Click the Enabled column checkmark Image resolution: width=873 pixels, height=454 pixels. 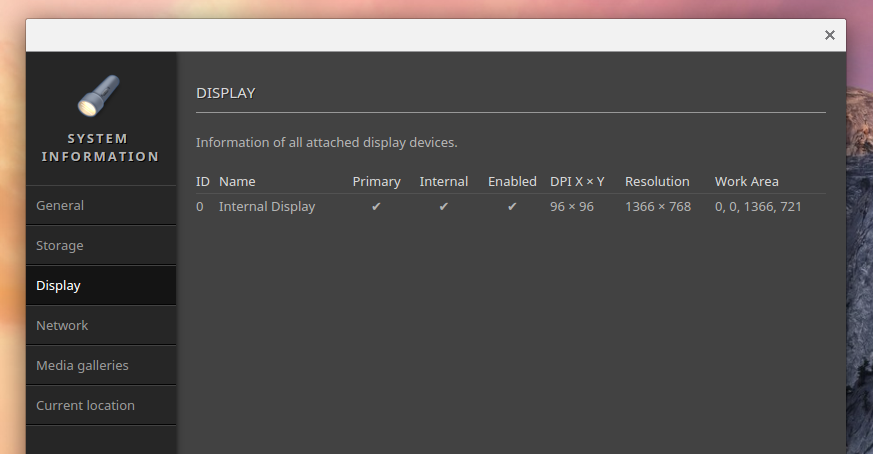[x=512, y=207]
